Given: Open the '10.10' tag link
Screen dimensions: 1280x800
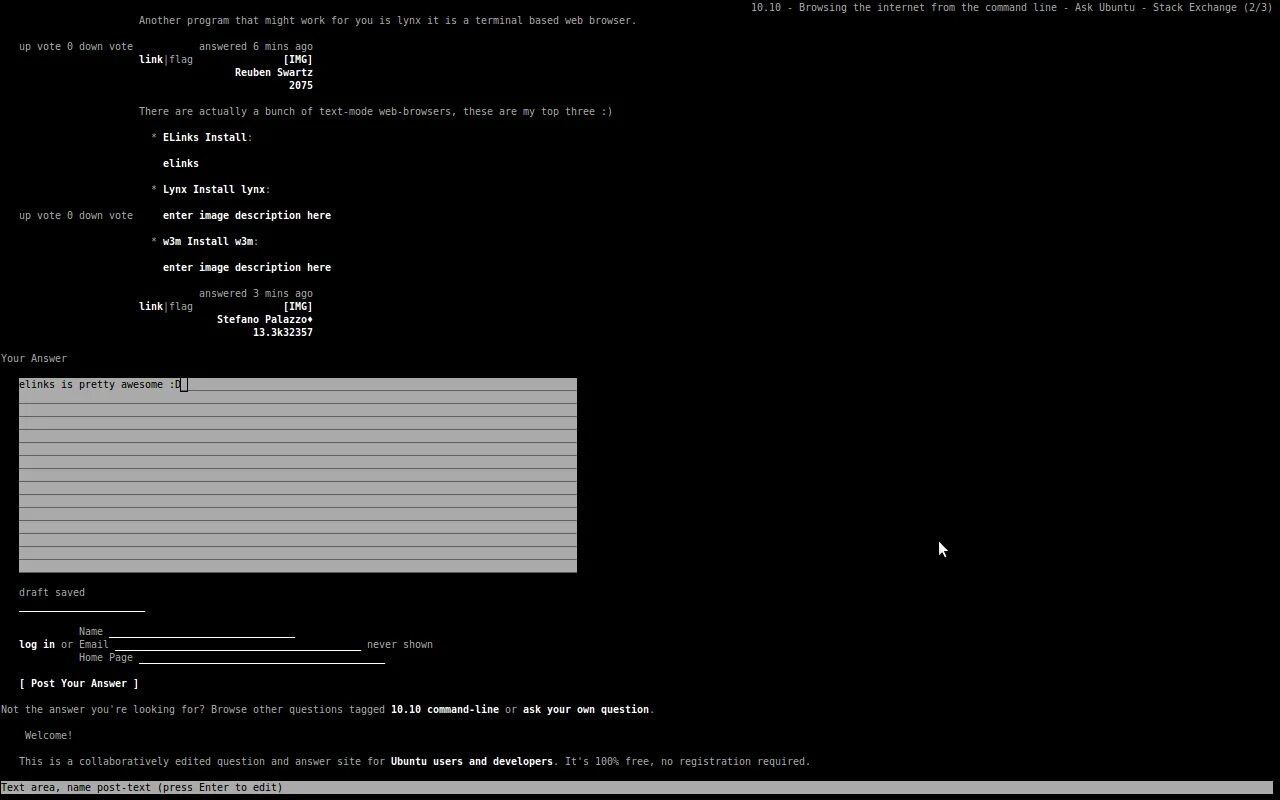Looking at the screenshot, I should click(x=406, y=709).
